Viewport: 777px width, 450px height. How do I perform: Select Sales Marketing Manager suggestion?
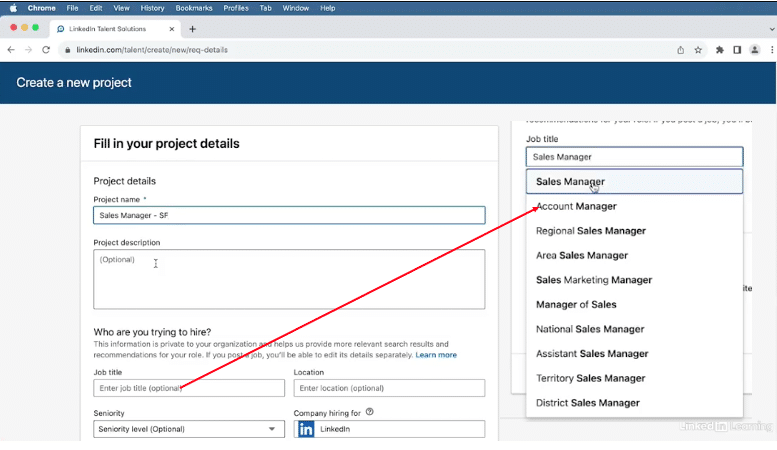pyautogui.click(x=634, y=280)
